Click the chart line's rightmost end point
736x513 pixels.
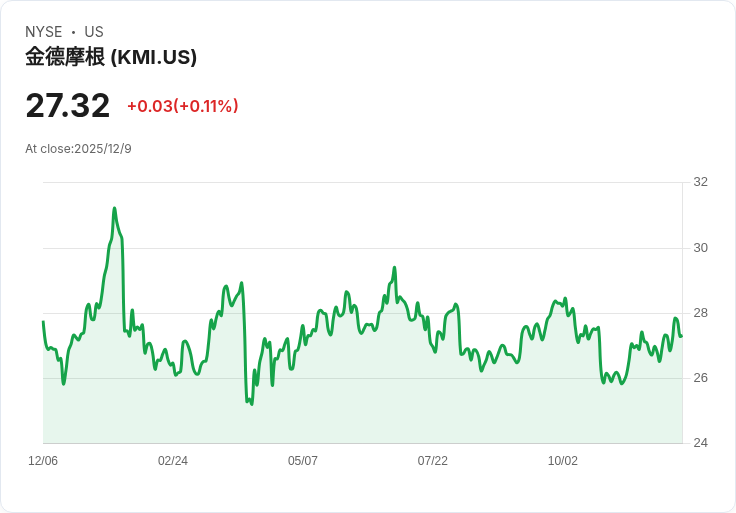click(682, 336)
